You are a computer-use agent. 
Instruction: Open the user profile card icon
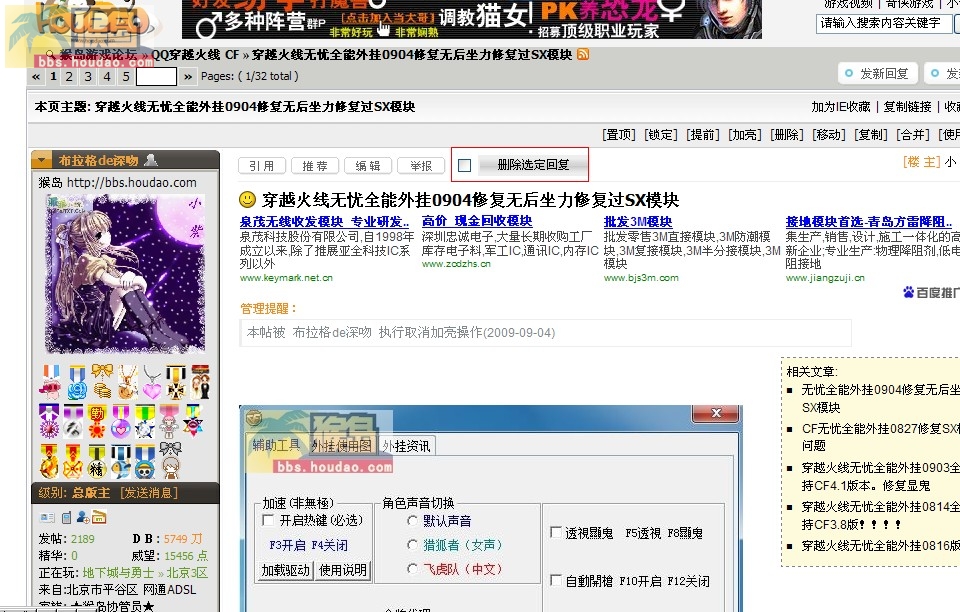coord(47,518)
